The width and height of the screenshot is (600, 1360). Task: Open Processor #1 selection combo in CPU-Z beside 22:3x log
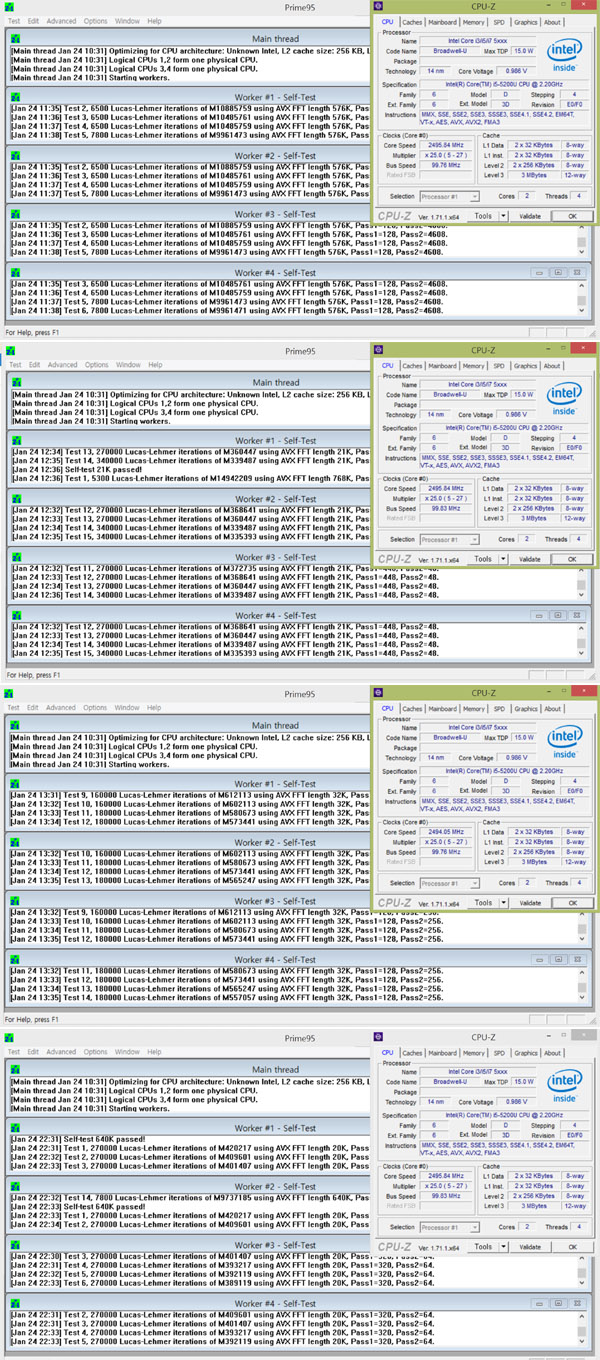[449, 1227]
